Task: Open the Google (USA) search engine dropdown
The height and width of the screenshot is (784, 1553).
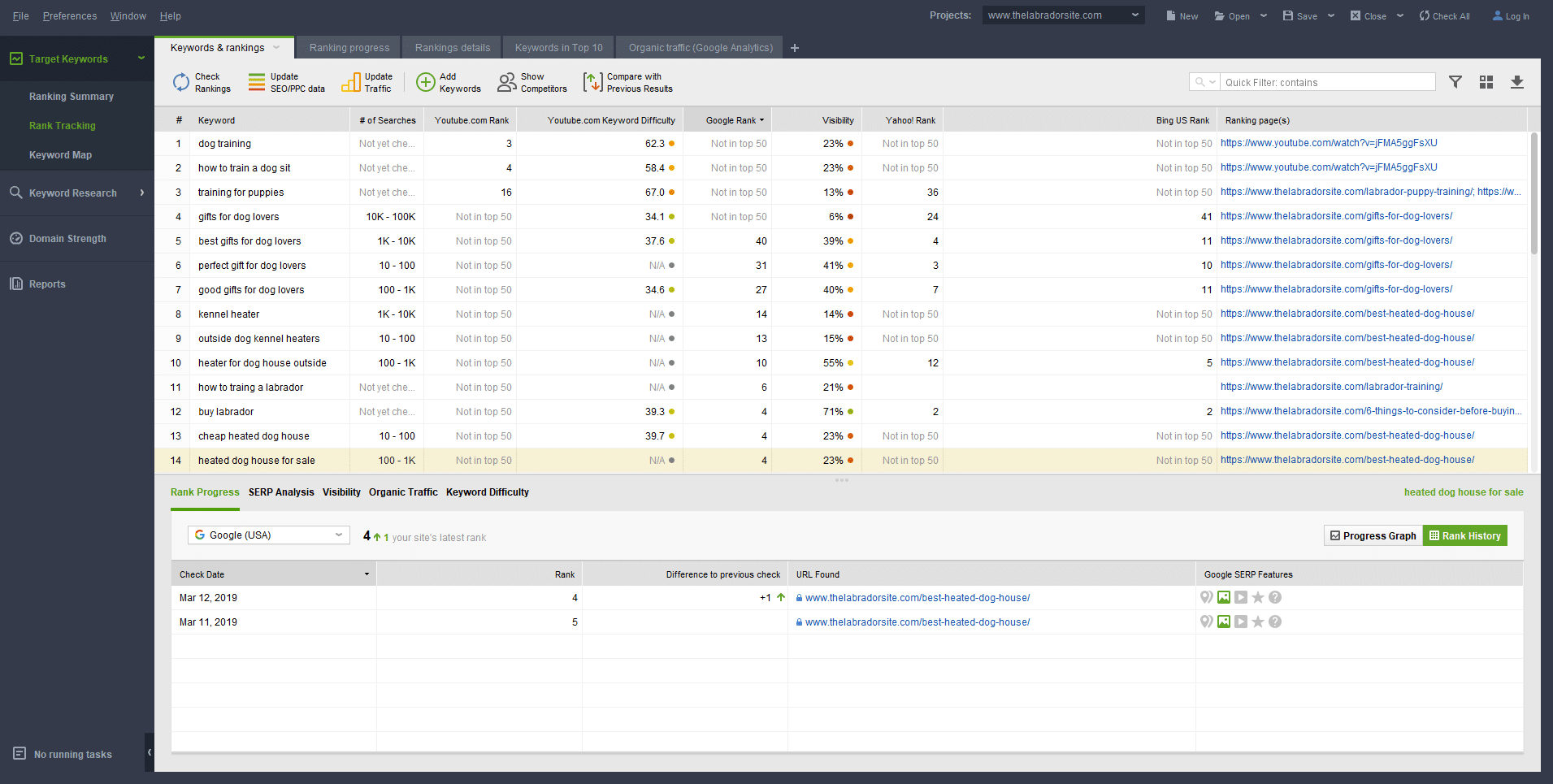Action: [x=268, y=535]
